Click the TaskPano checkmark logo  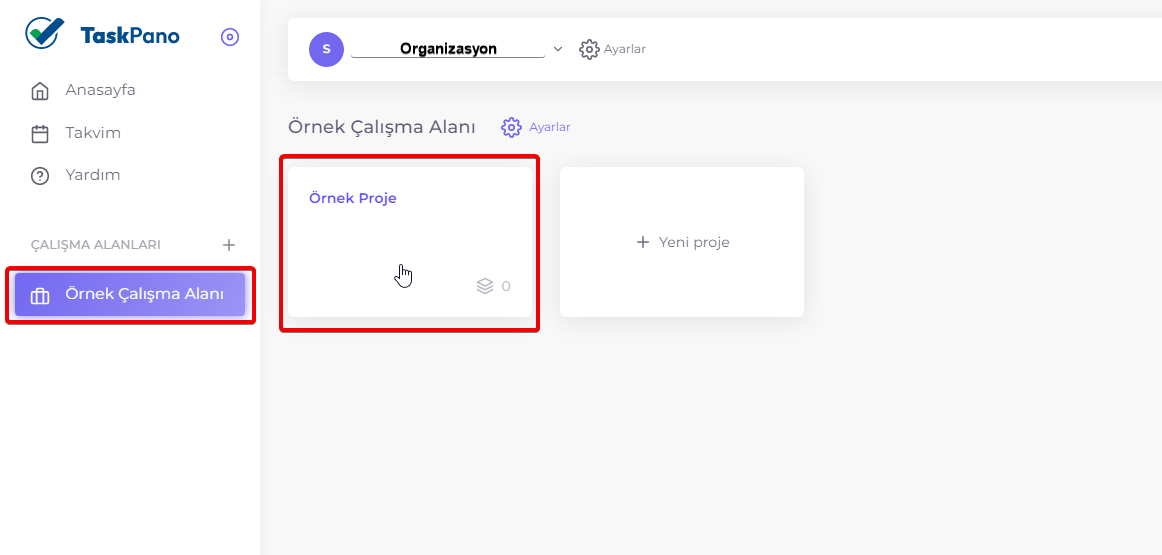(x=44, y=34)
